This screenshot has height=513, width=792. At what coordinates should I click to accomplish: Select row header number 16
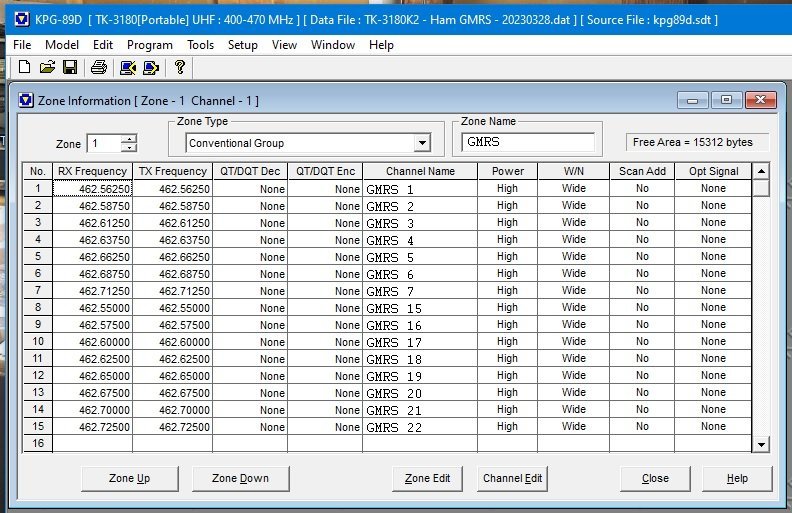click(x=38, y=443)
